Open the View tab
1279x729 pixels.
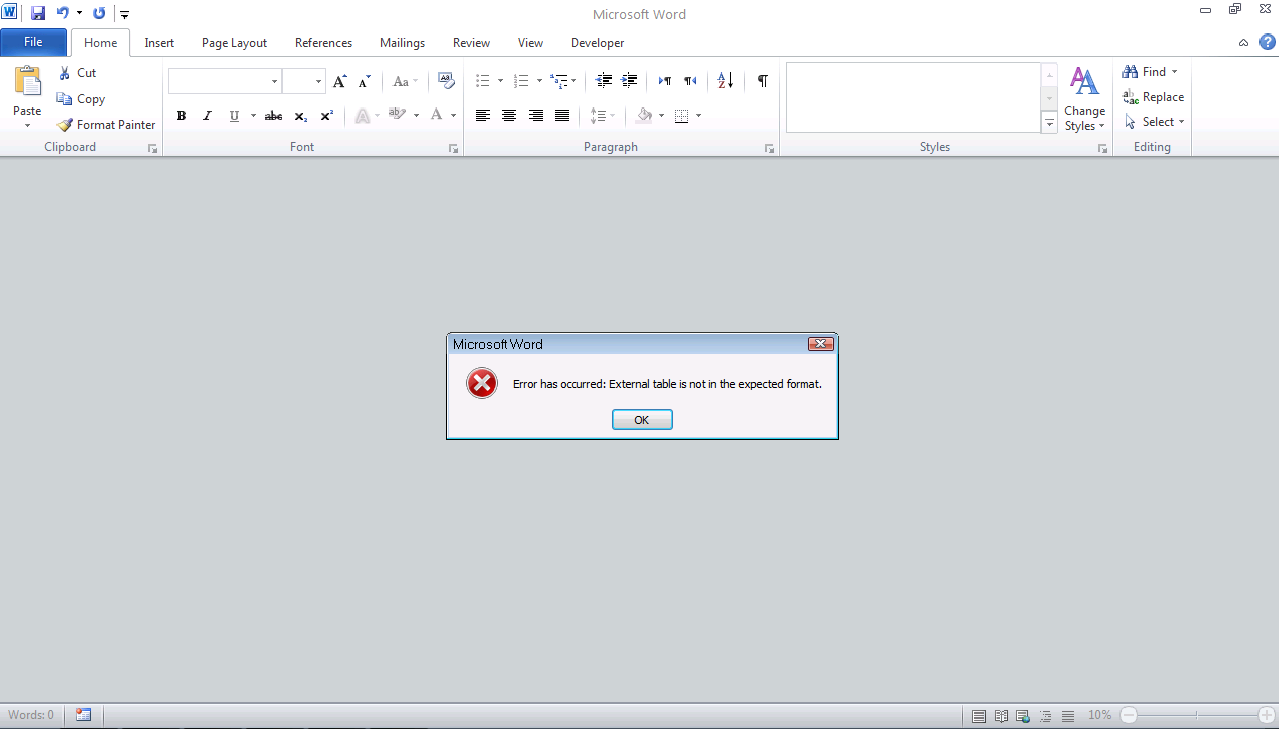(530, 43)
